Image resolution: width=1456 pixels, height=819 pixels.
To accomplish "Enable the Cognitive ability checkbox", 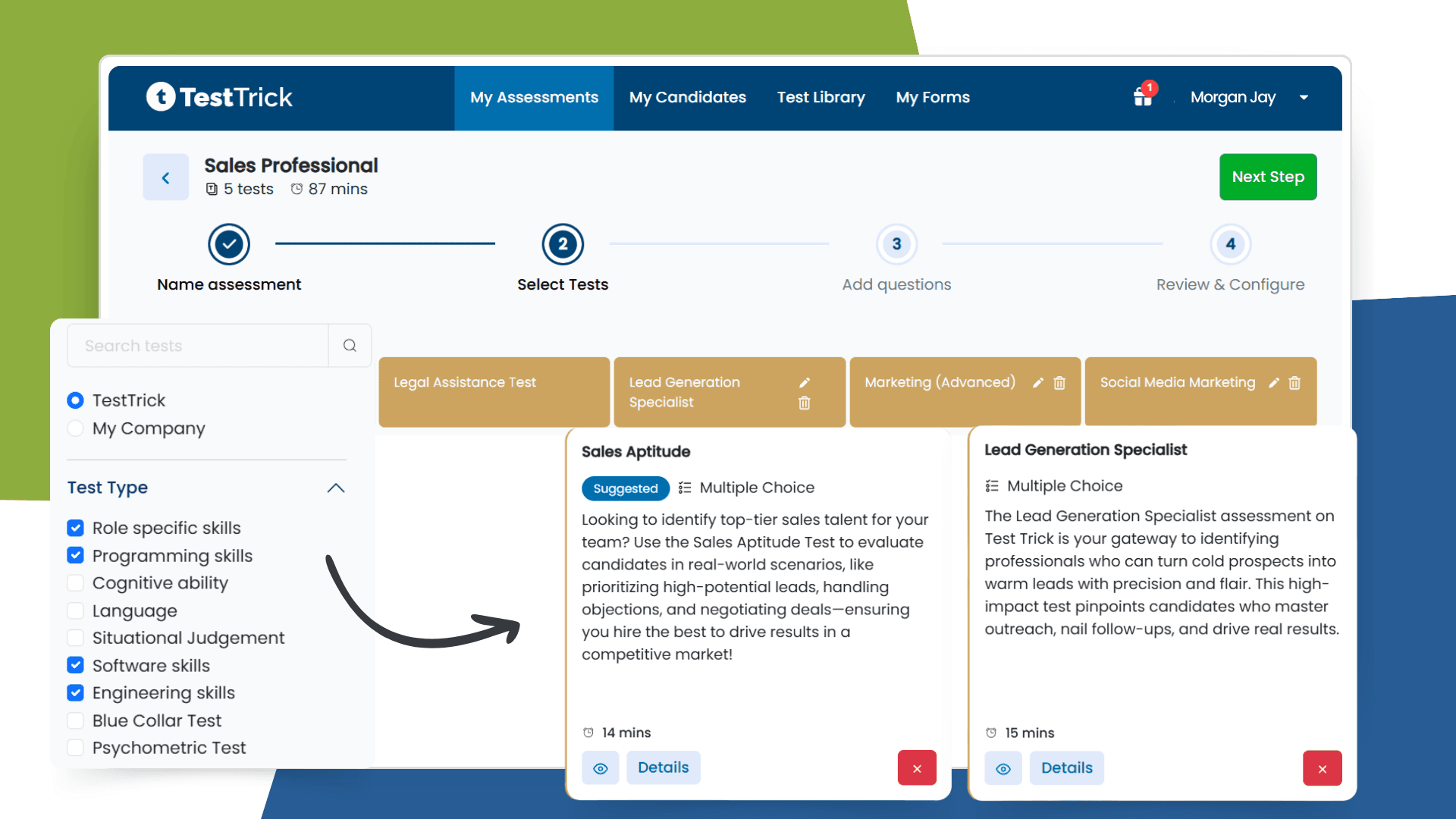I will [x=76, y=583].
